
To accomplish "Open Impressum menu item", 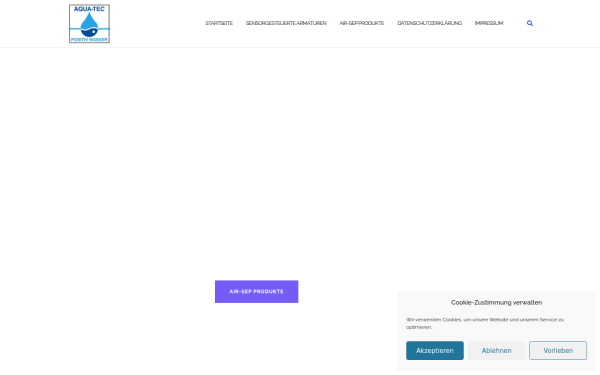I will pyautogui.click(x=489, y=23).
